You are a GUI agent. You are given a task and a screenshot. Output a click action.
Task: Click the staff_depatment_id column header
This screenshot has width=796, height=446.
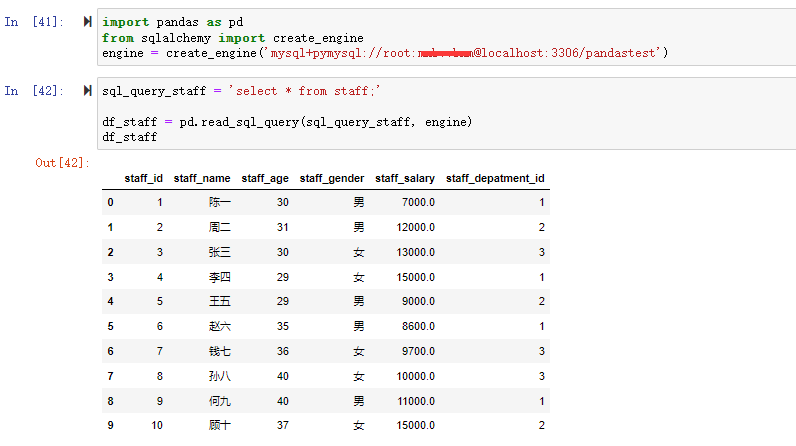(495, 179)
